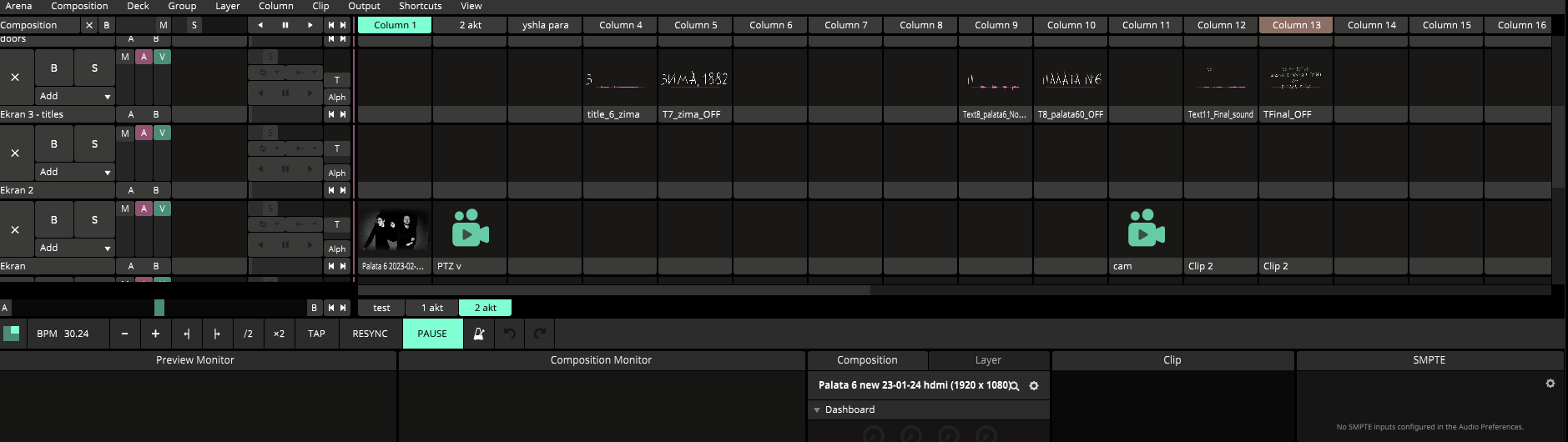Switch to the 1 akt deck tab
This screenshot has height=442, width=1568.
pos(431,308)
